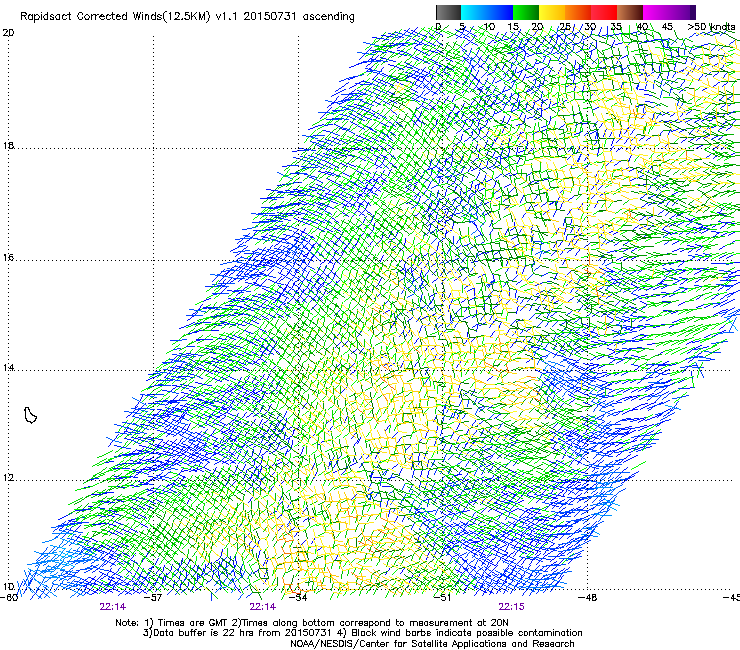Pick the orange 25-30 knots legend color
Screen dimensions: 740x650
click(578, 12)
